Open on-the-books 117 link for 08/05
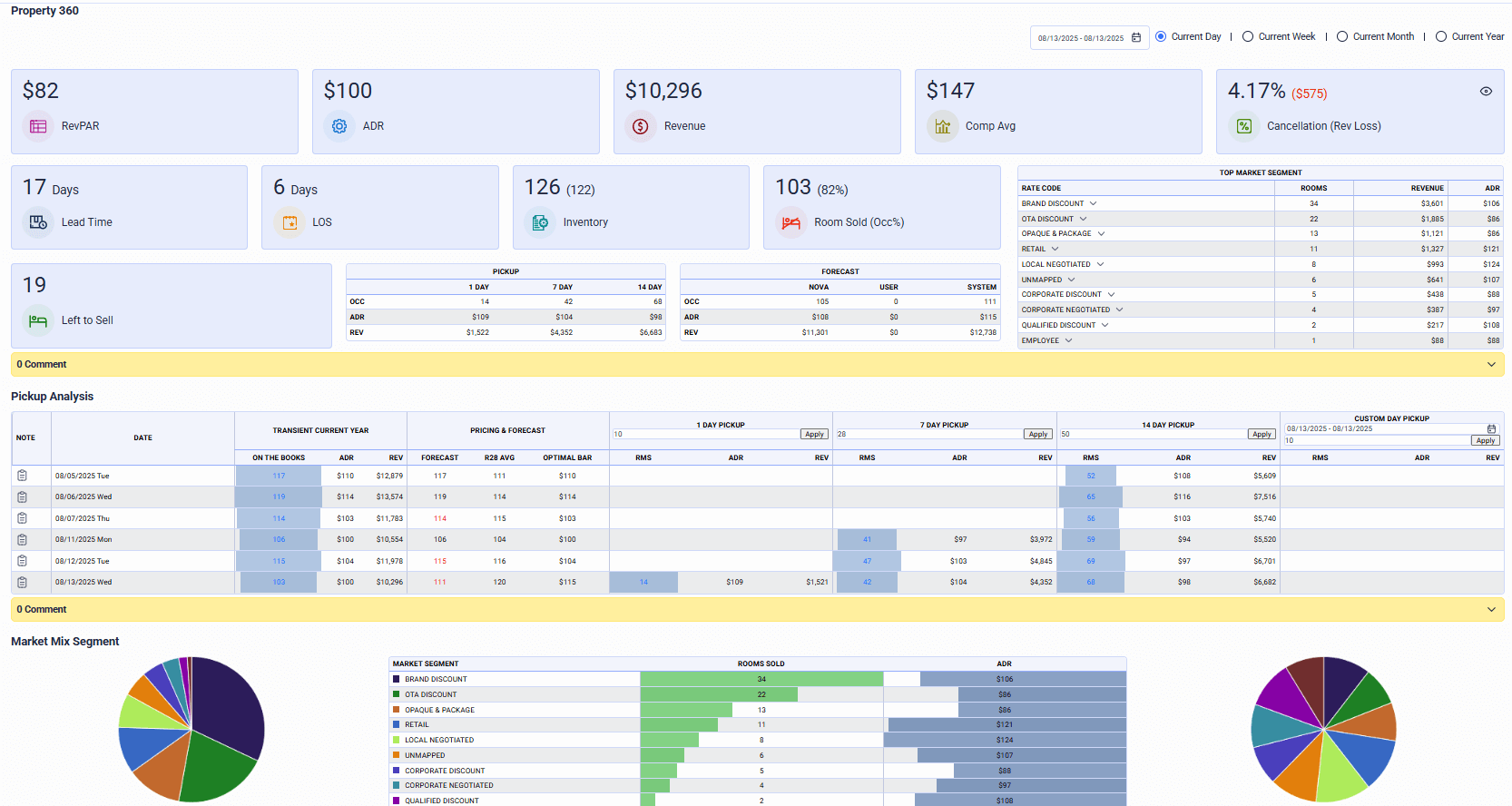This screenshot has width=1512, height=806. (x=279, y=476)
